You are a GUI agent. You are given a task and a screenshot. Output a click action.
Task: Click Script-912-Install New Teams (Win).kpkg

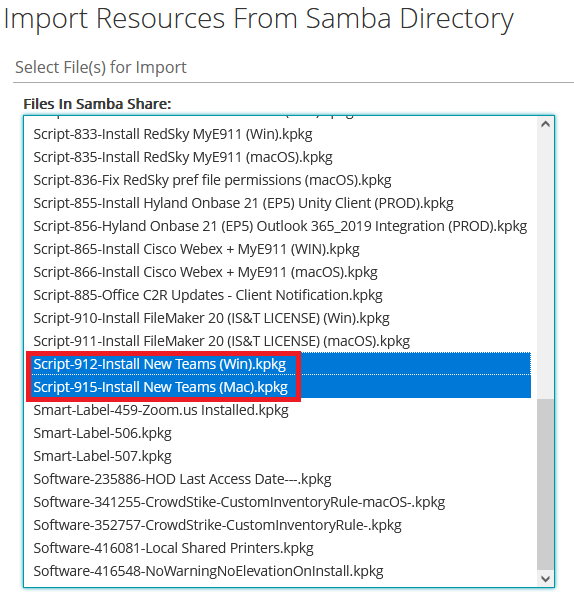(282, 364)
